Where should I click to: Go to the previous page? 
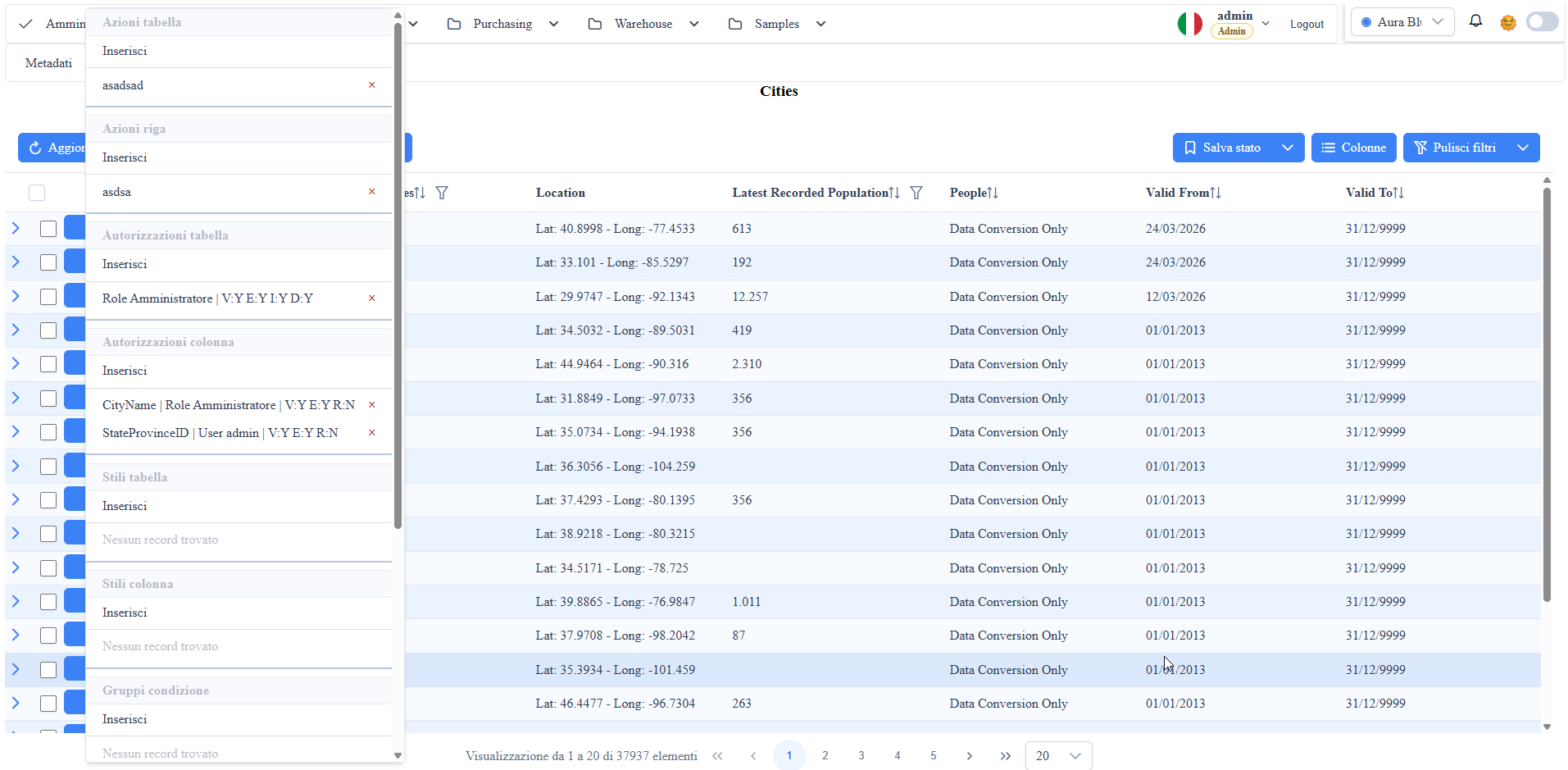coord(753,756)
